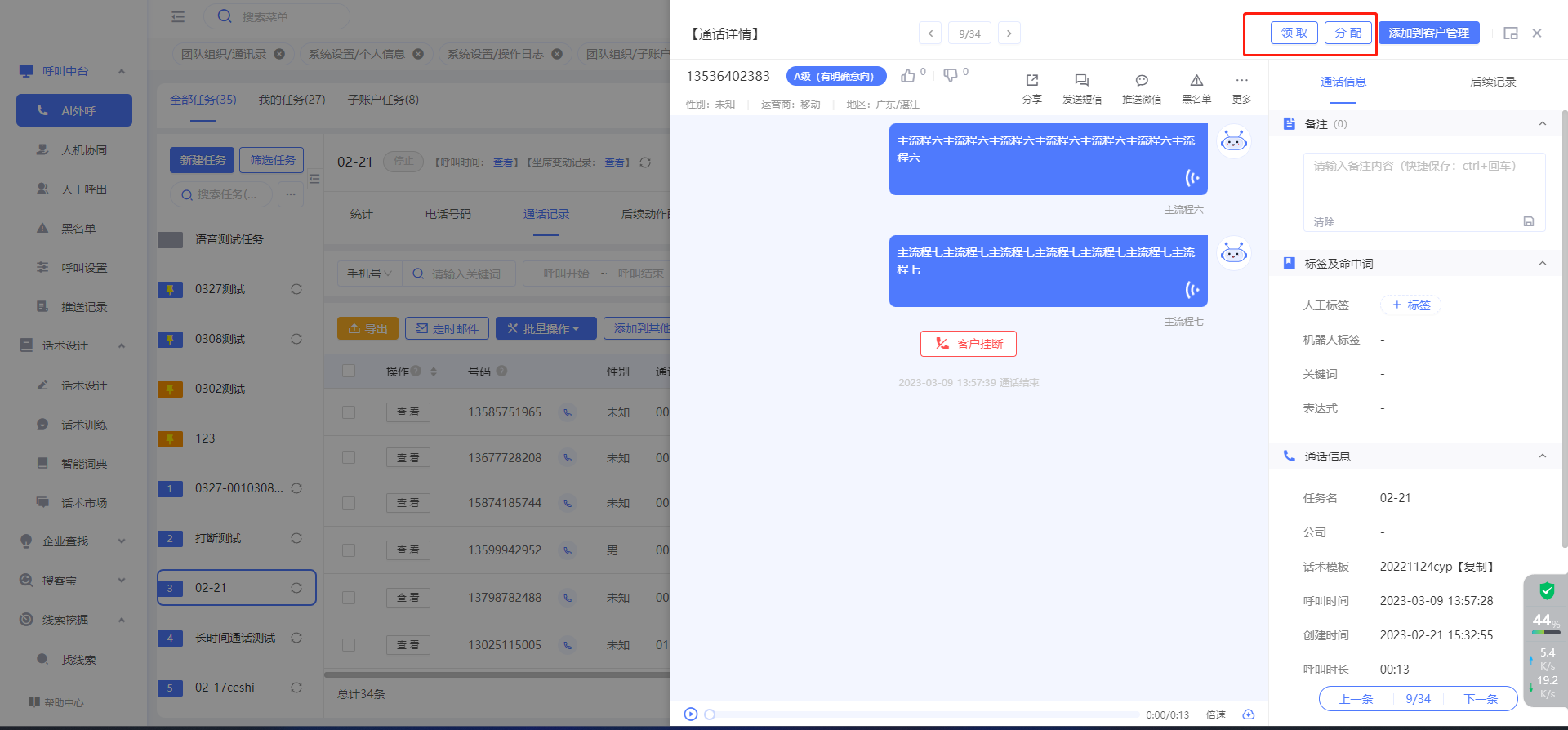Go to next call arrow in header
The image size is (1568, 730).
point(1009,33)
